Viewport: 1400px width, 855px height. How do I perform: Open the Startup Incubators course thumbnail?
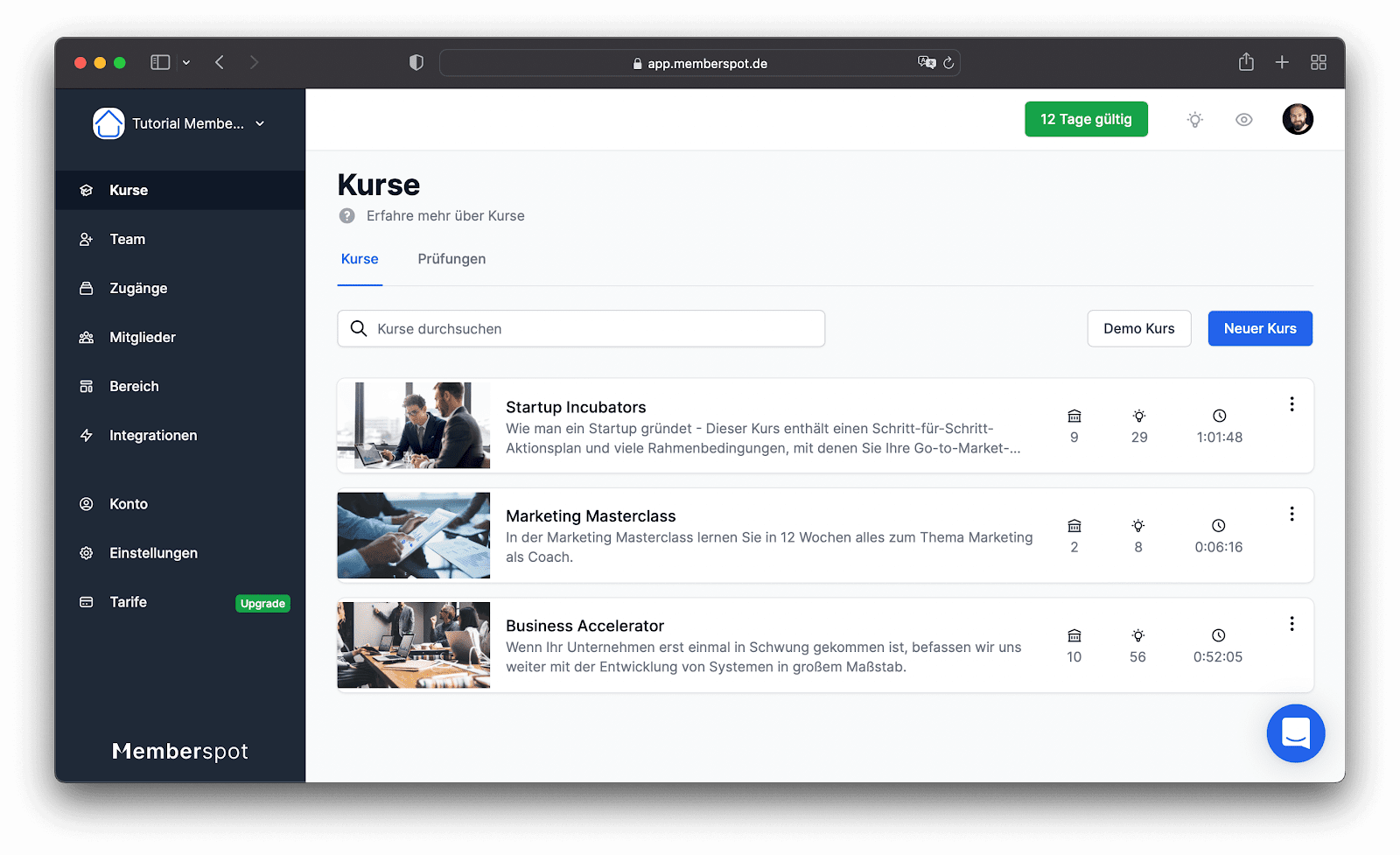coord(414,425)
